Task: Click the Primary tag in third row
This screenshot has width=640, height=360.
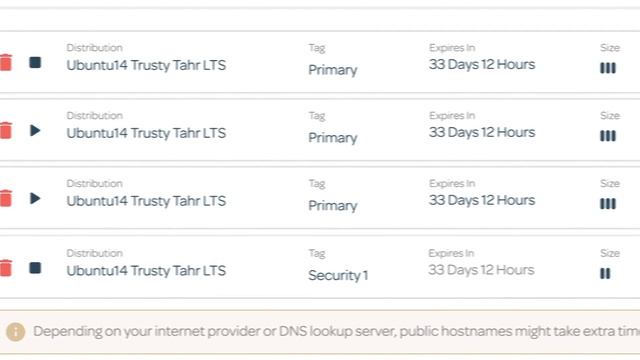Action: [333, 205]
